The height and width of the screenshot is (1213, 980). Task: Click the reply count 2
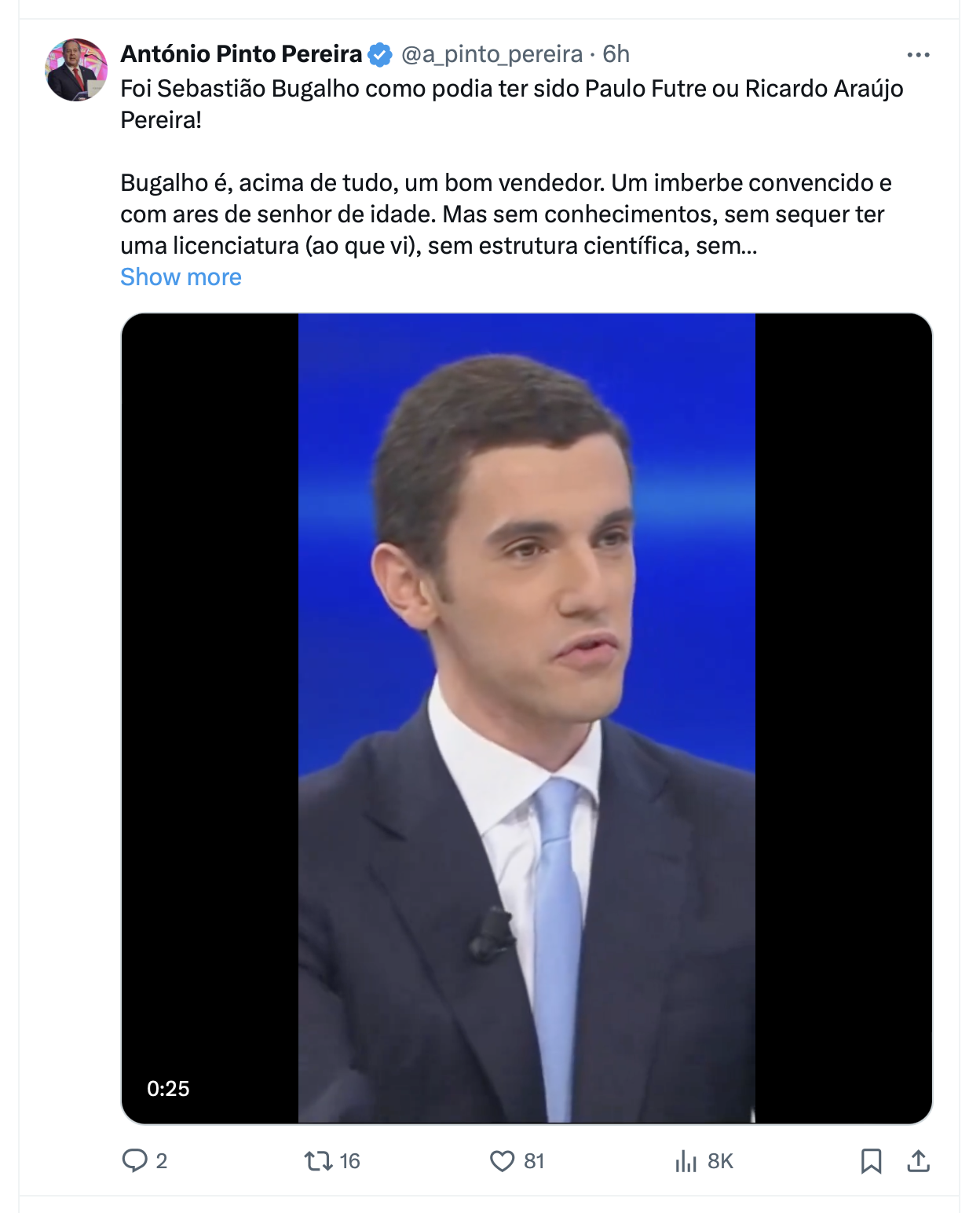(162, 1161)
